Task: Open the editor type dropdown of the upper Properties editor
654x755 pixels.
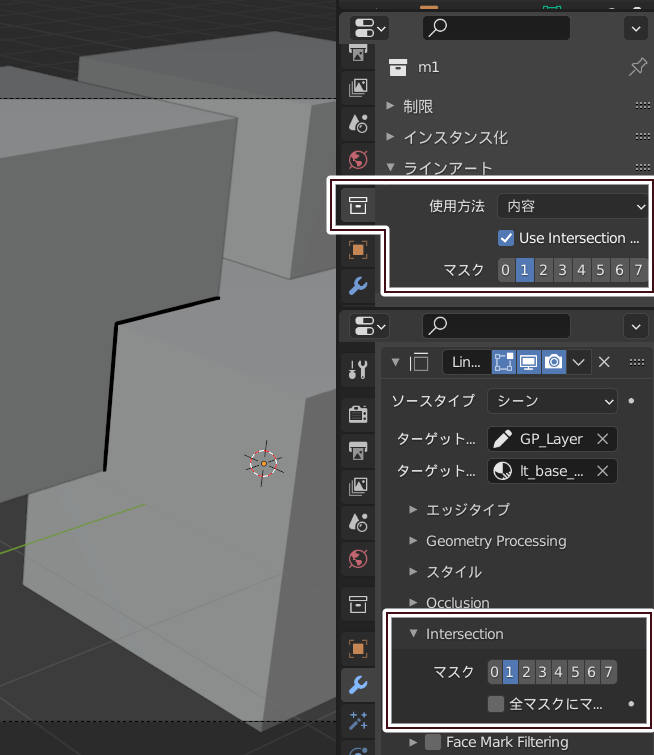Action: 370,28
